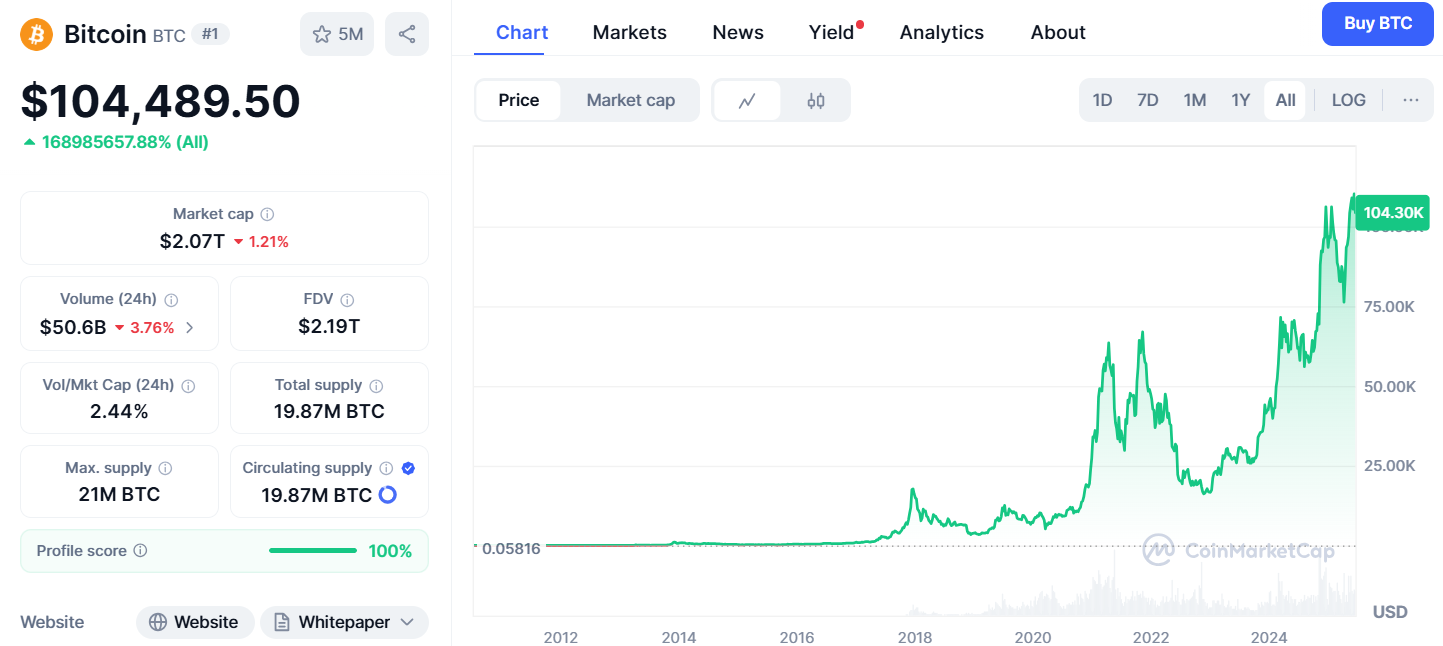
Task: Click Vol/Mkt Cap value 2.44%
Action: [x=119, y=412]
